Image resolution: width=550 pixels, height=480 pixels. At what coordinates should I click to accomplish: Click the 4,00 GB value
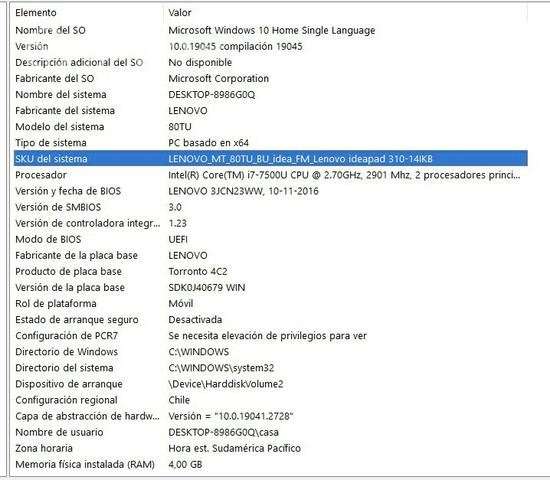coord(185,465)
